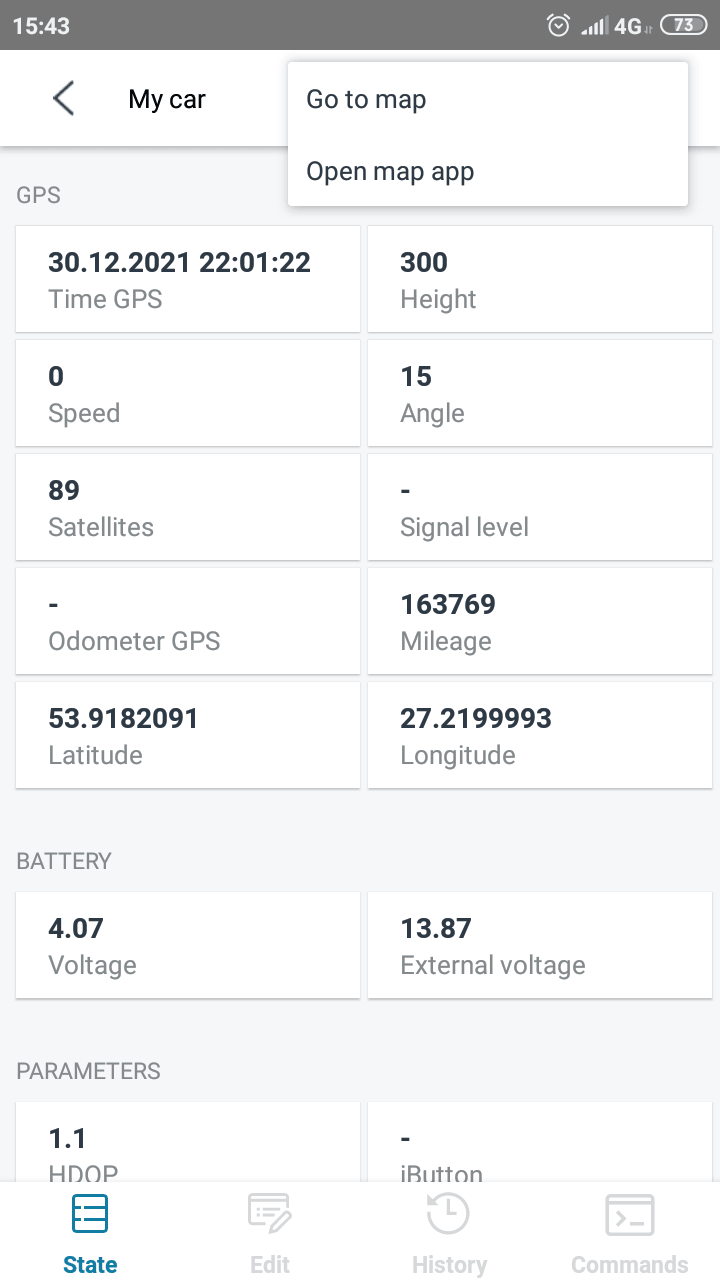Open the Edit tab pencil icon
720x1280 pixels.
[270, 1214]
